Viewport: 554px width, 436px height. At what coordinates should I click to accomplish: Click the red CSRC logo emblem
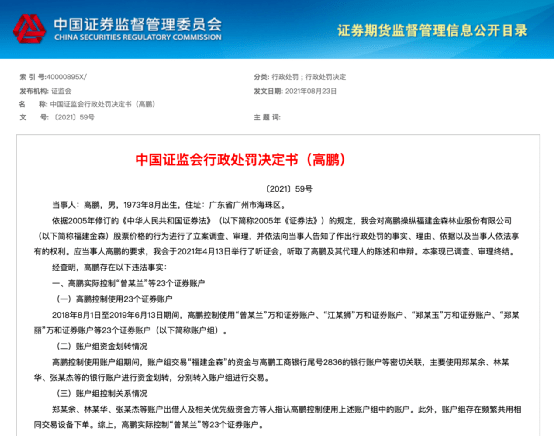click(x=29, y=29)
